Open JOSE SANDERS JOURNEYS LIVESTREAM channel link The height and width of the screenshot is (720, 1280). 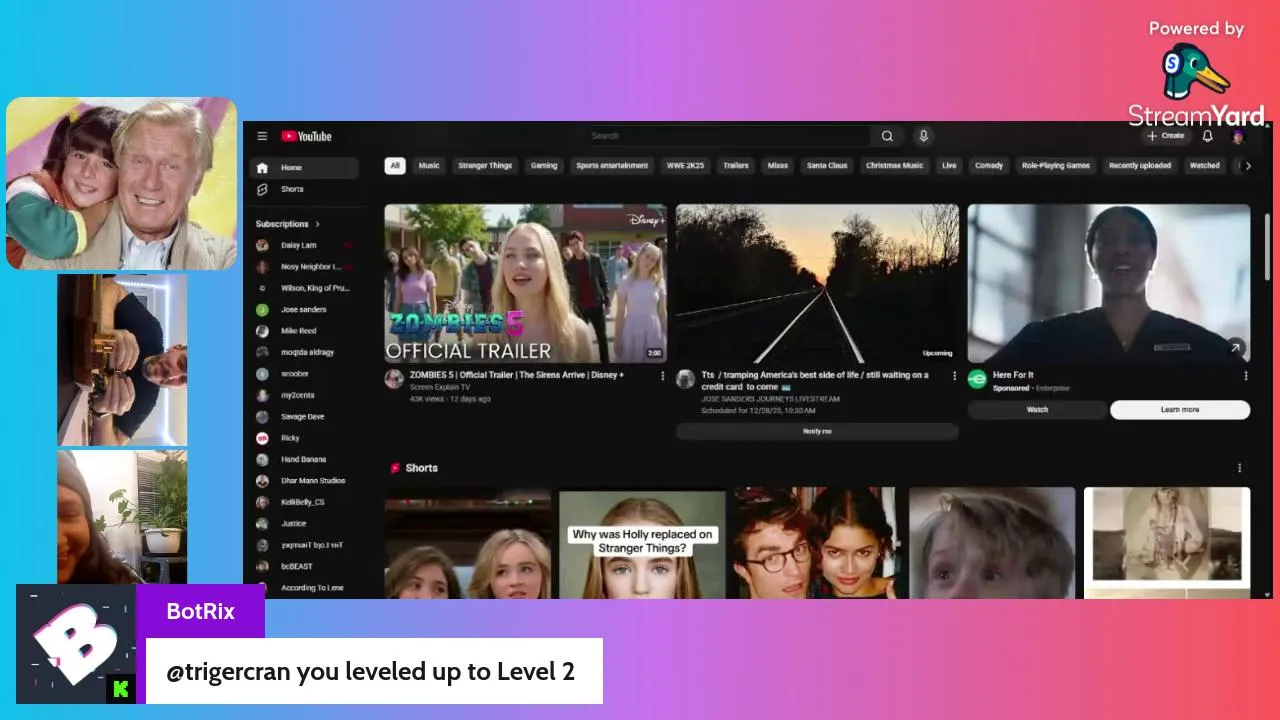pos(771,399)
